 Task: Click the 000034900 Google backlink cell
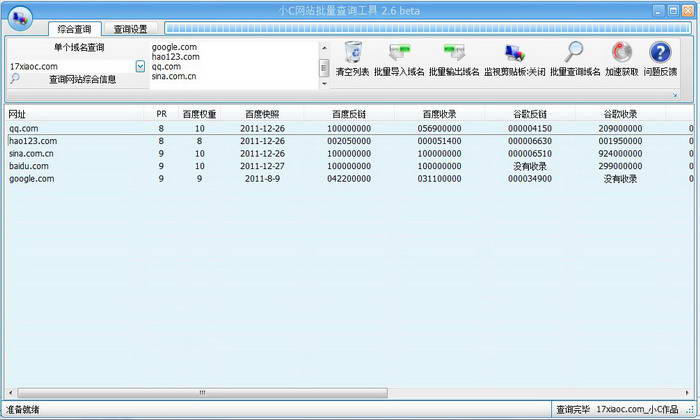click(x=529, y=179)
